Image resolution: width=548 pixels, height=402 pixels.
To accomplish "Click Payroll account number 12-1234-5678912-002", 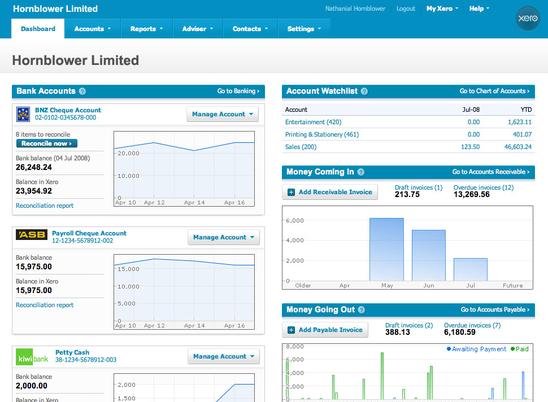I will 82,241.
